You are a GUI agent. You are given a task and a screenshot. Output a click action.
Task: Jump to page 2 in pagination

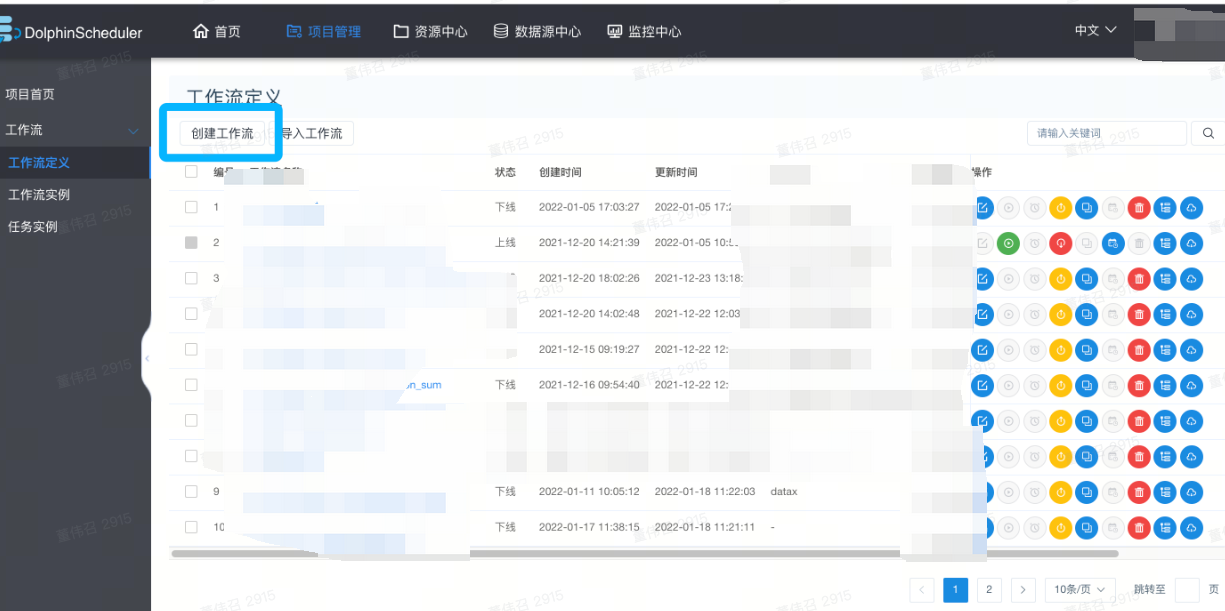(x=988, y=590)
